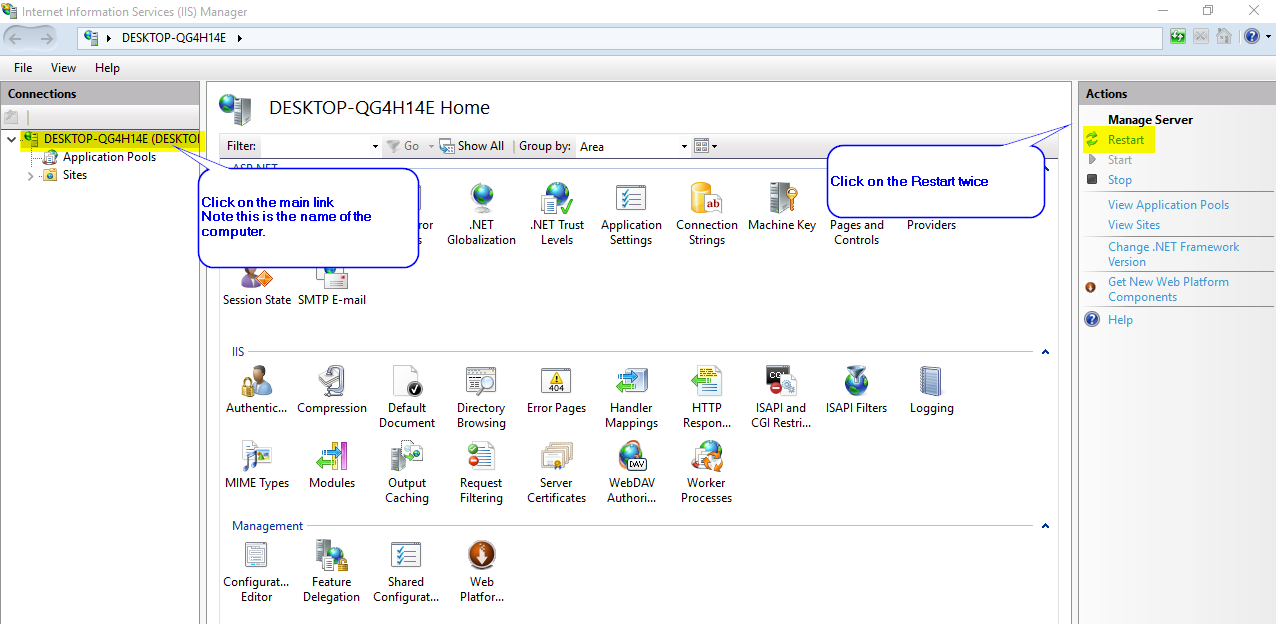1276x624 pixels.
Task: Open the MIME Types feature
Action: (257, 465)
